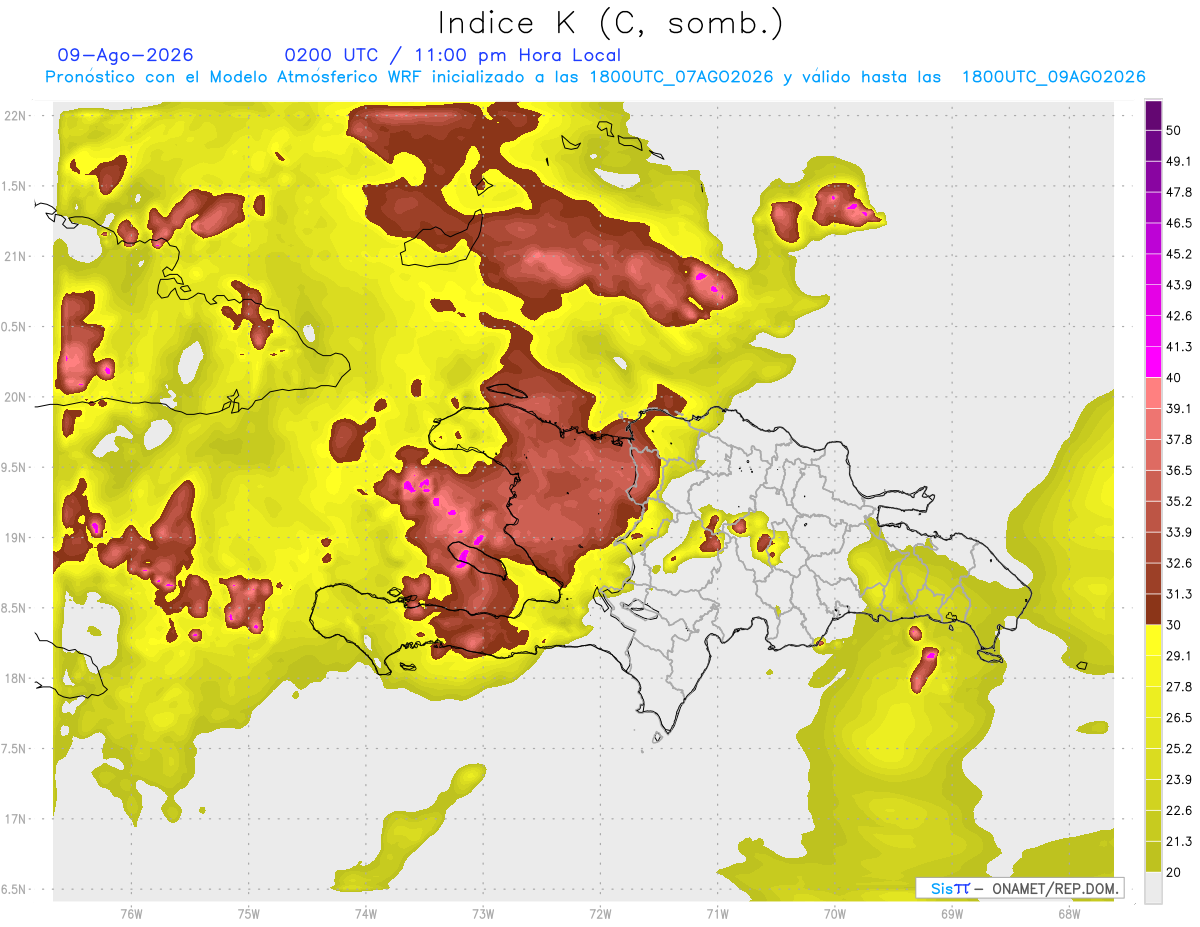This screenshot has height=927, width=1200.
Task: Click the latitude axis label "19N"
Action: click(16, 538)
